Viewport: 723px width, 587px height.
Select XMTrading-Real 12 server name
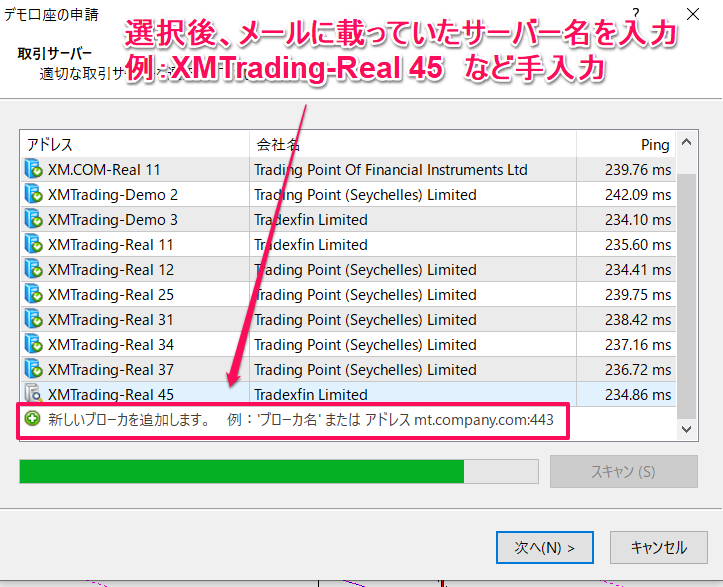pyautogui.click(x=111, y=269)
